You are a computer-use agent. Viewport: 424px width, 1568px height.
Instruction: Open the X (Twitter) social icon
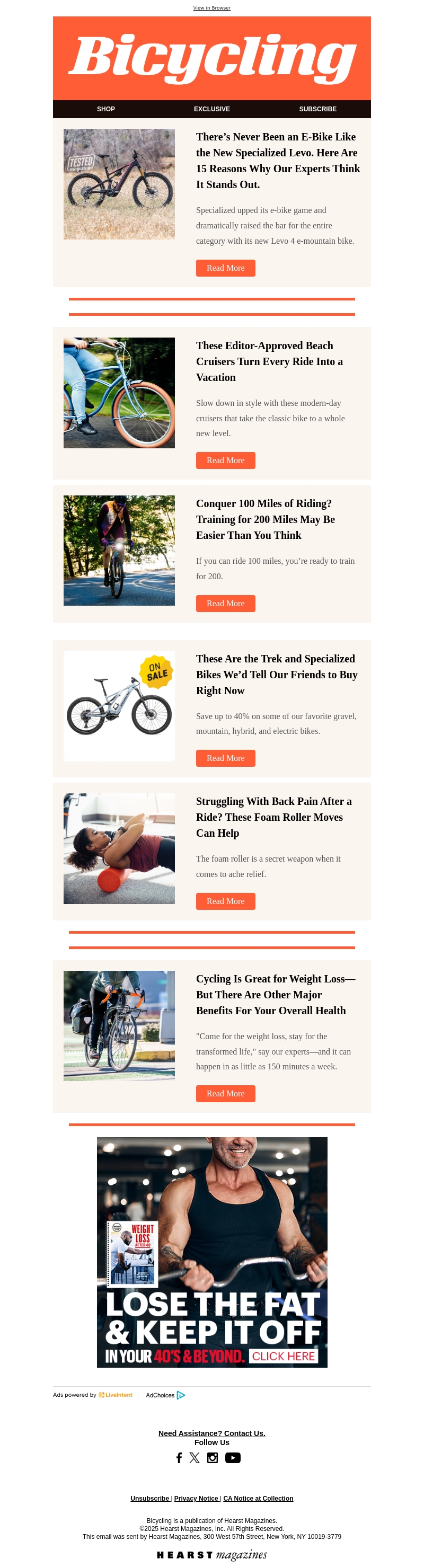point(195,1457)
